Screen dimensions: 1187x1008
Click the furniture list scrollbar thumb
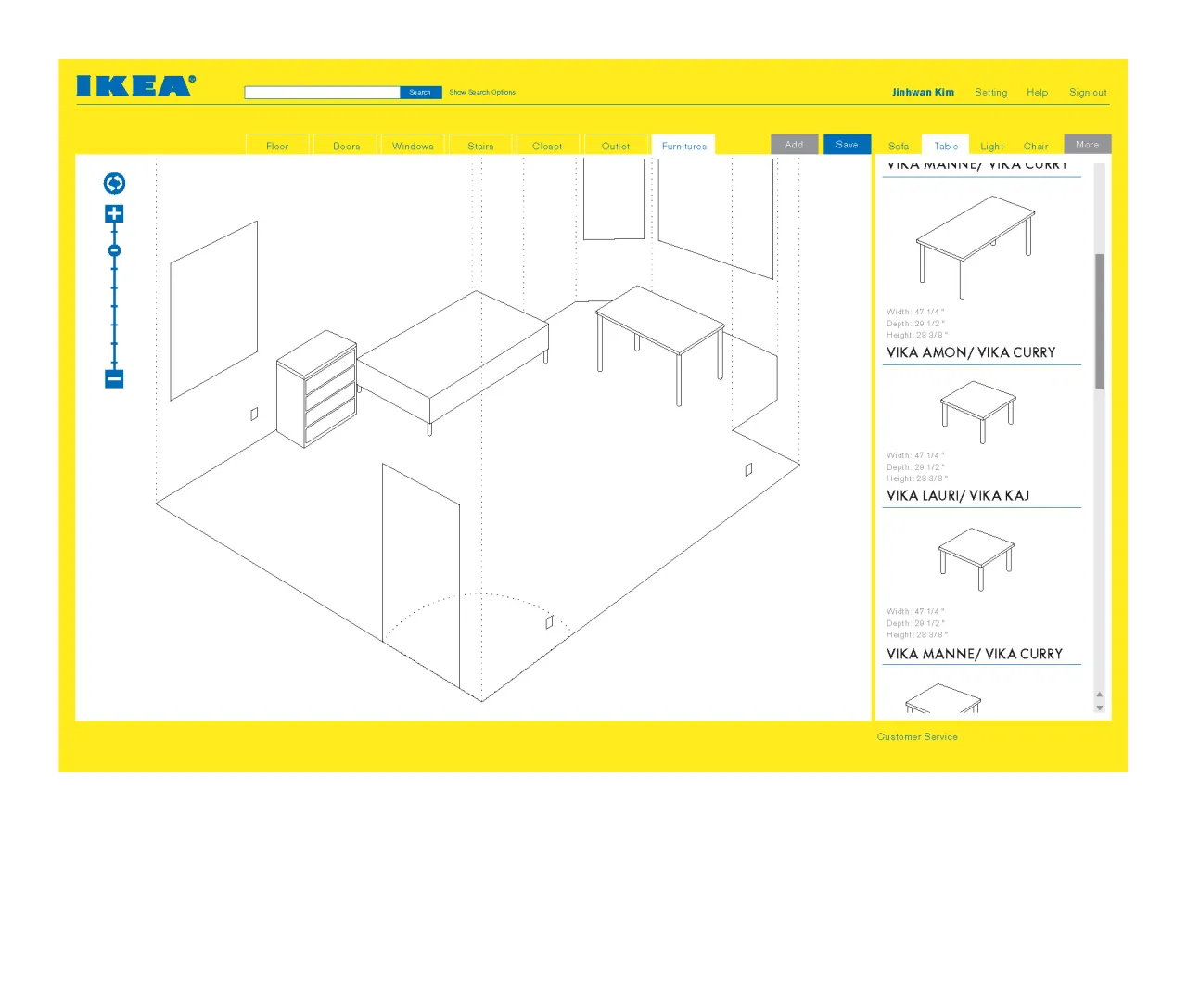(x=1100, y=320)
